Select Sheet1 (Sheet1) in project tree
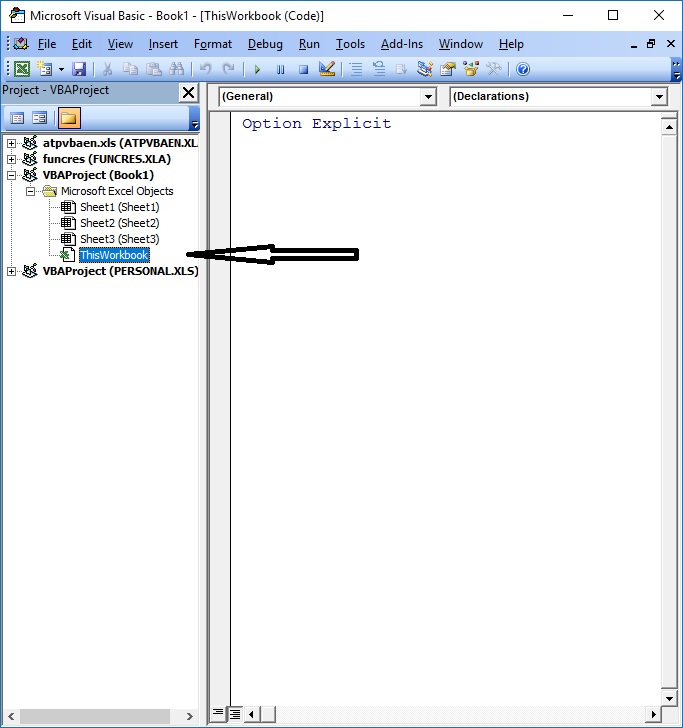The width and height of the screenshot is (683, 728). pyautogui.click(x=119, y=207)
